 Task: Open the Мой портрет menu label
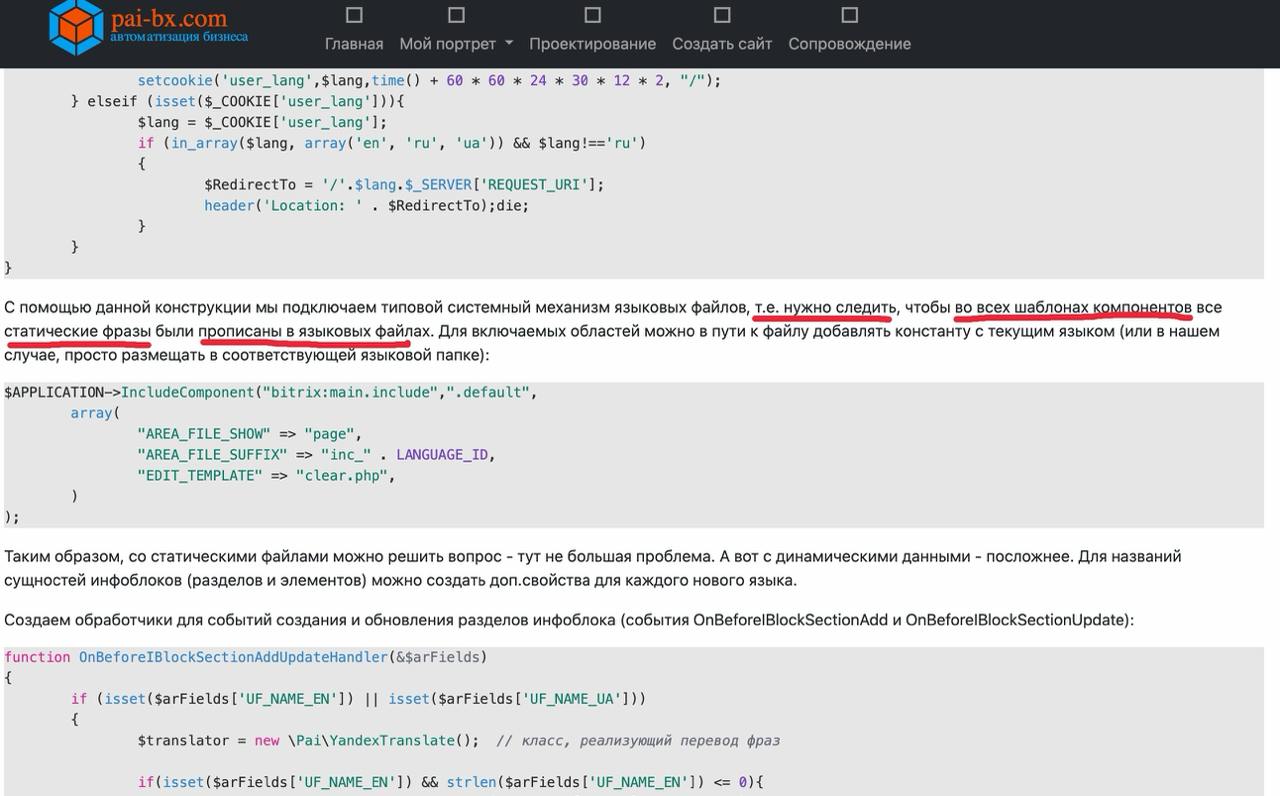(x=447, y=44)
